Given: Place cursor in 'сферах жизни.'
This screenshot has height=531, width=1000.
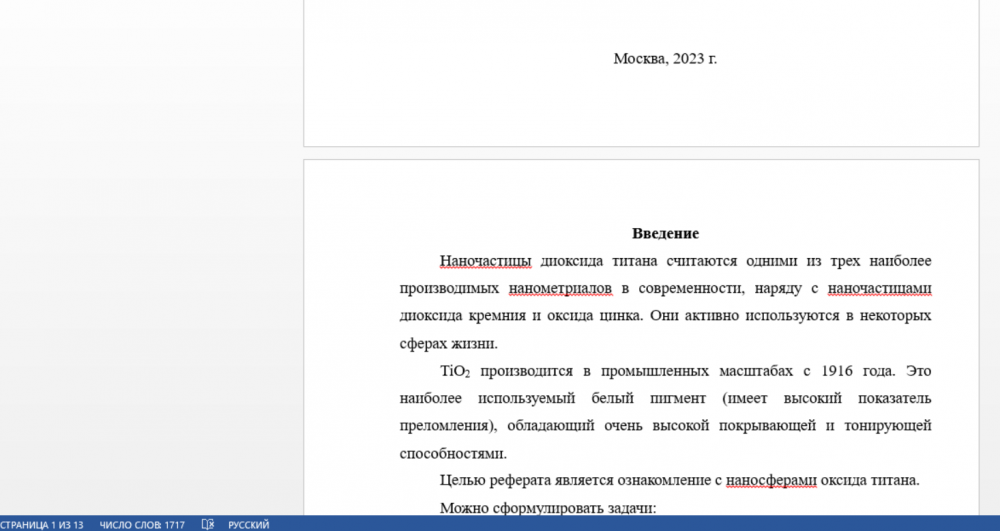Looking at the screenshot, I should coord(448,344).
